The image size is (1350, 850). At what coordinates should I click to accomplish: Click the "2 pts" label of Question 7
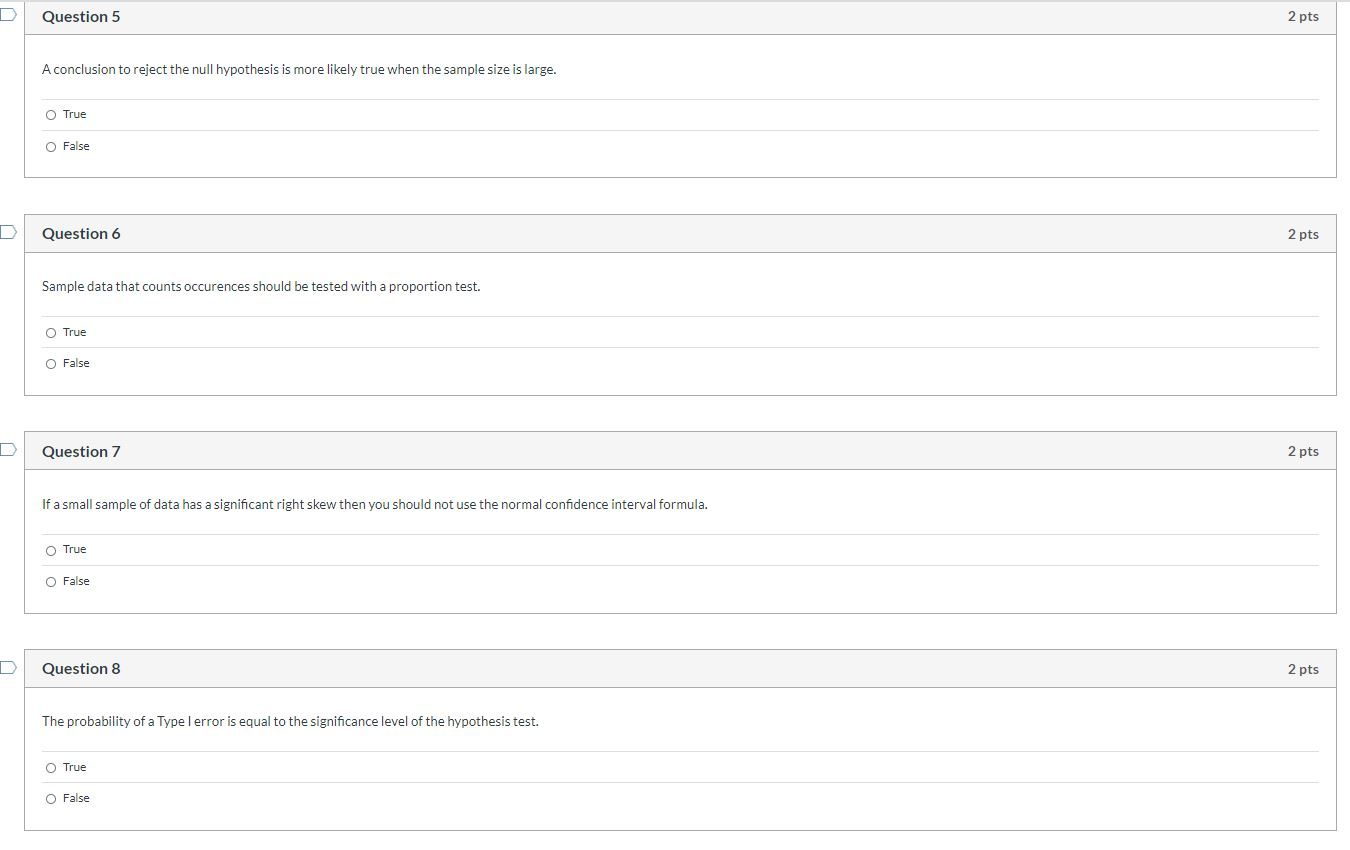click(1303, 452)
